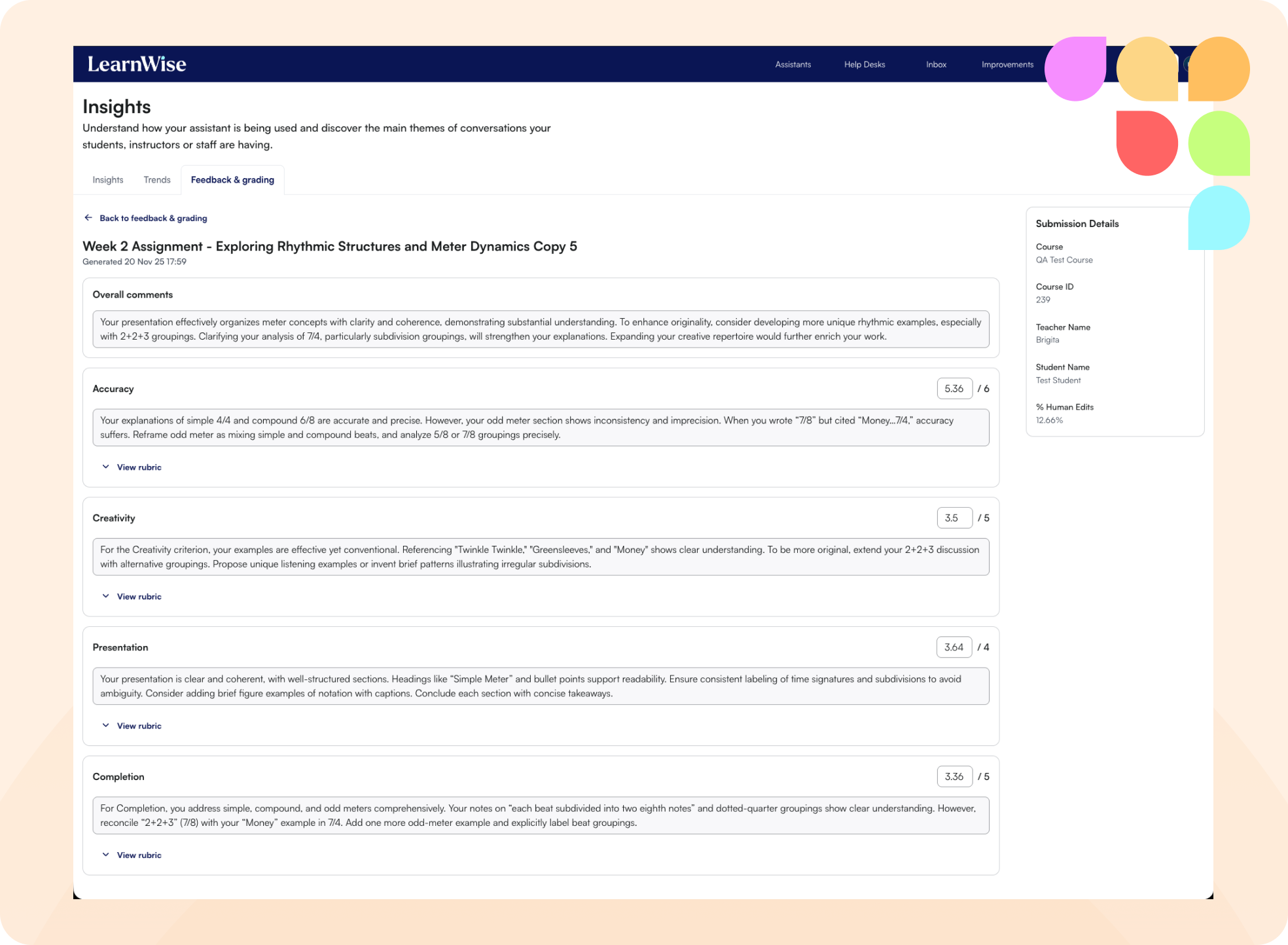Open the Assistants menu

(793, 64)
